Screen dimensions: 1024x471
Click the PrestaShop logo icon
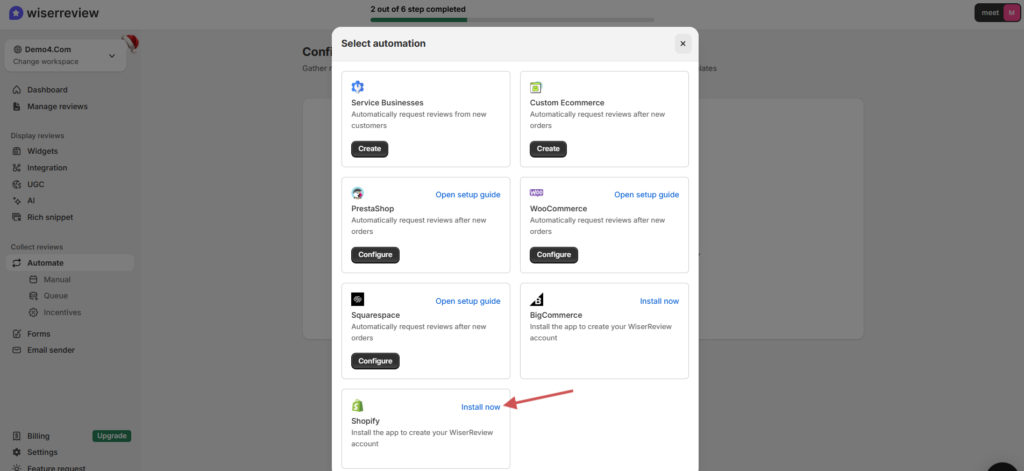[358, 193]
